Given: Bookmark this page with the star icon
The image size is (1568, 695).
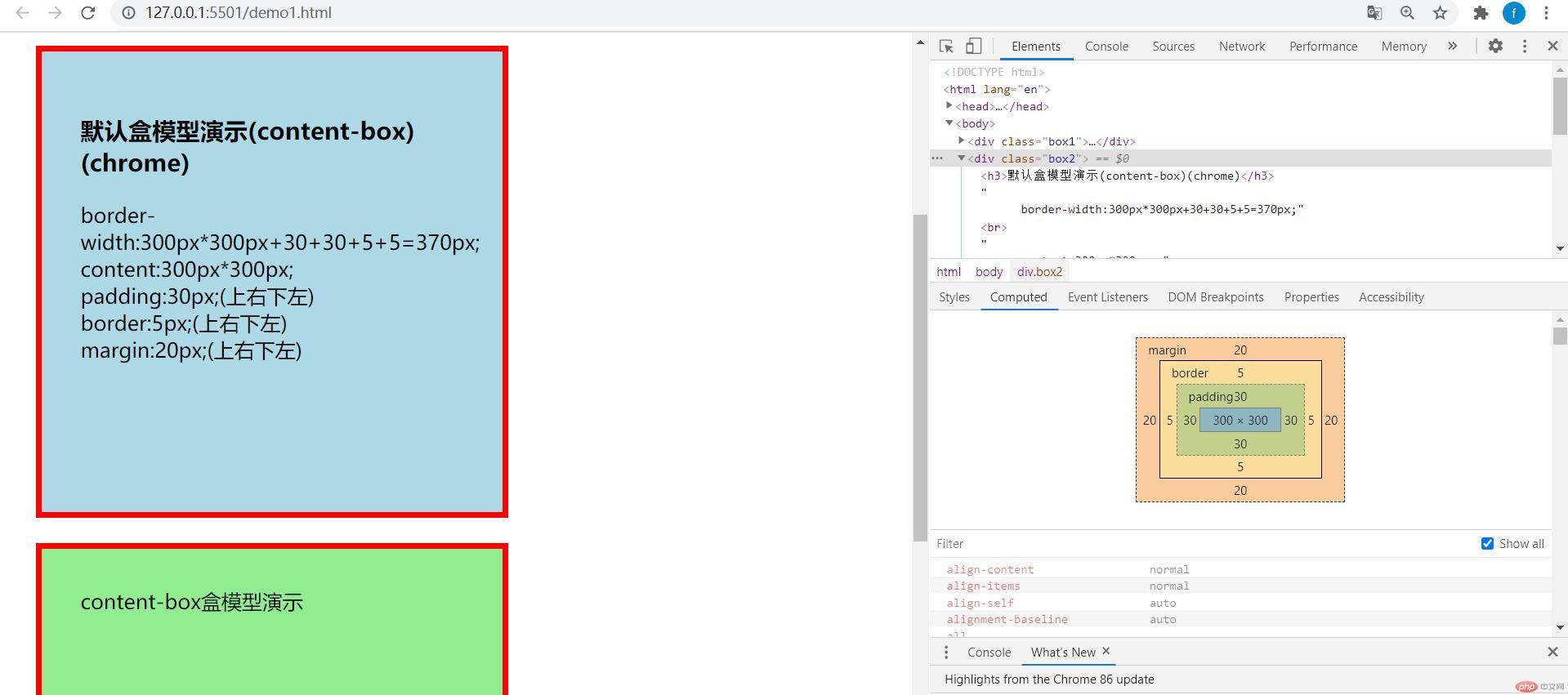Looking at the screenshot, I should (x=1440, y=13).
